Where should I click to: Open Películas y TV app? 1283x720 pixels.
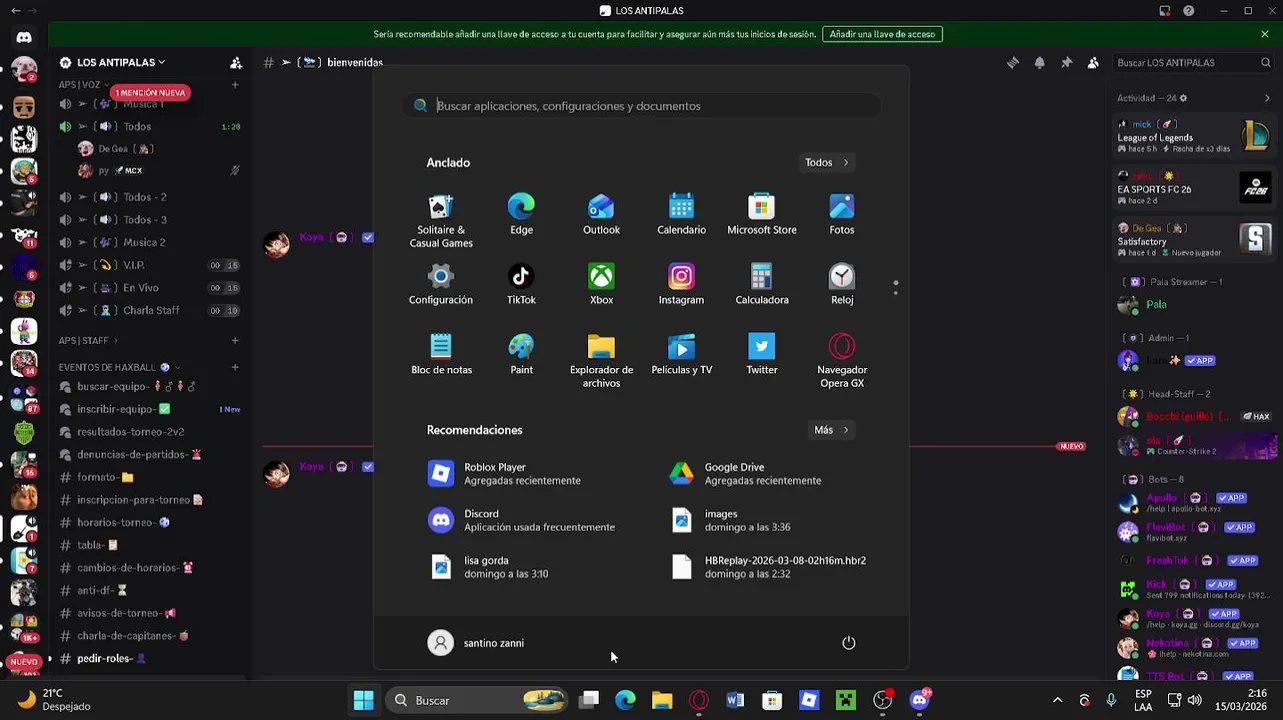pos(681,355)
